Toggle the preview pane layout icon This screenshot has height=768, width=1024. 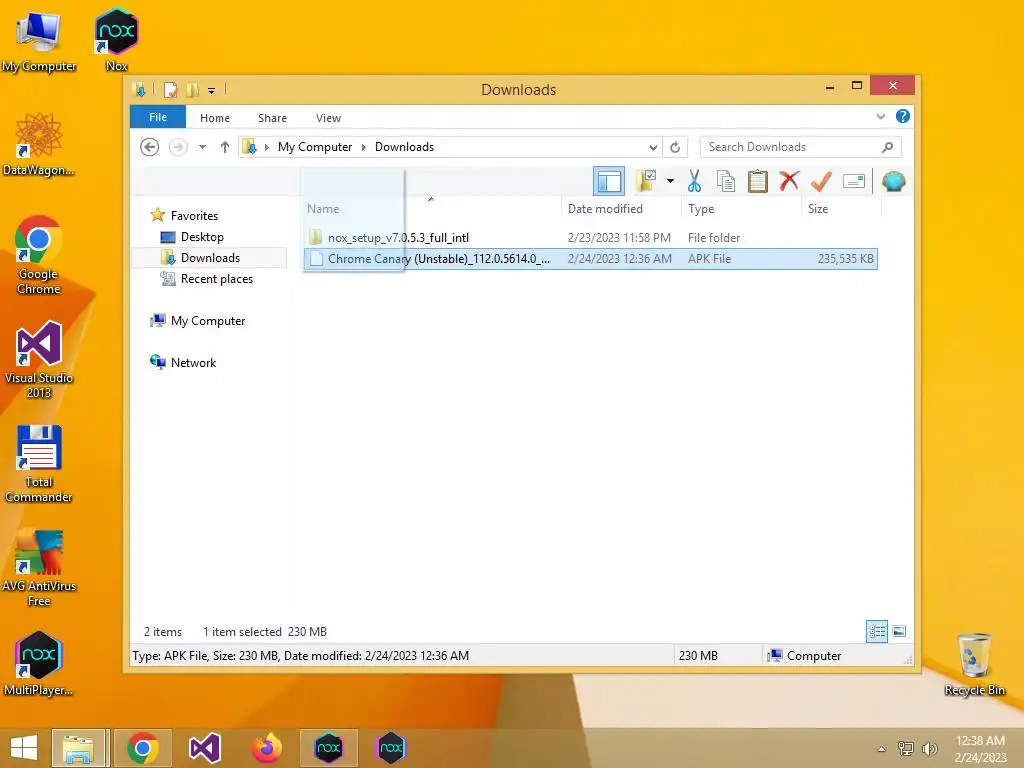coord(609,181)
